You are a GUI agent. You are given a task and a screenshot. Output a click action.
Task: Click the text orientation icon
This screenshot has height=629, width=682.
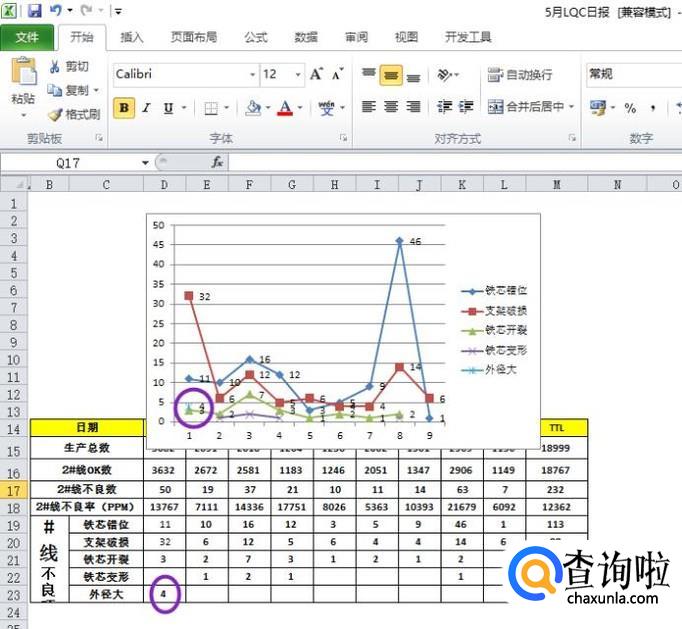point(445,75)
